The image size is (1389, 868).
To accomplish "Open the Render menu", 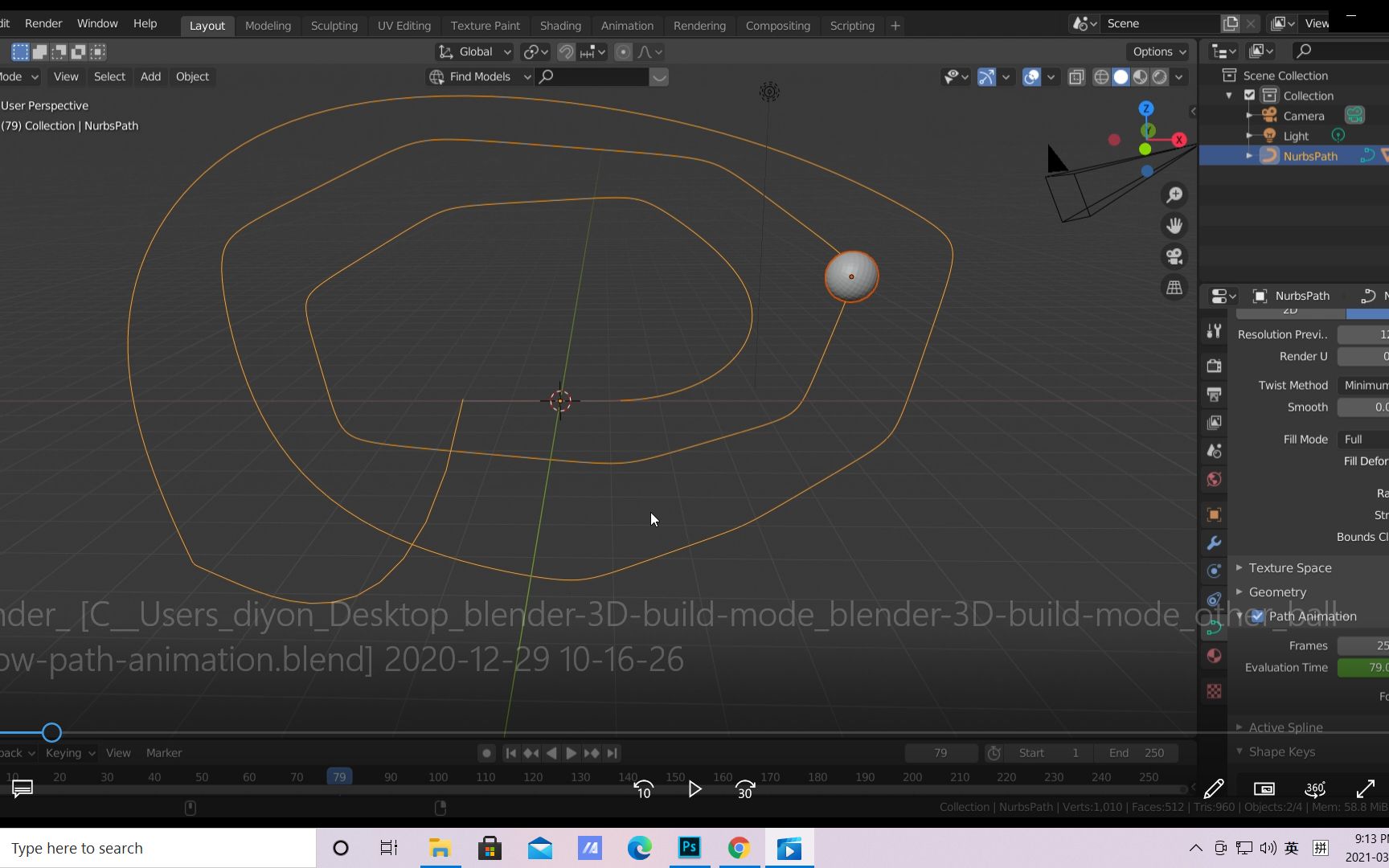I will (x=43, y=23).
